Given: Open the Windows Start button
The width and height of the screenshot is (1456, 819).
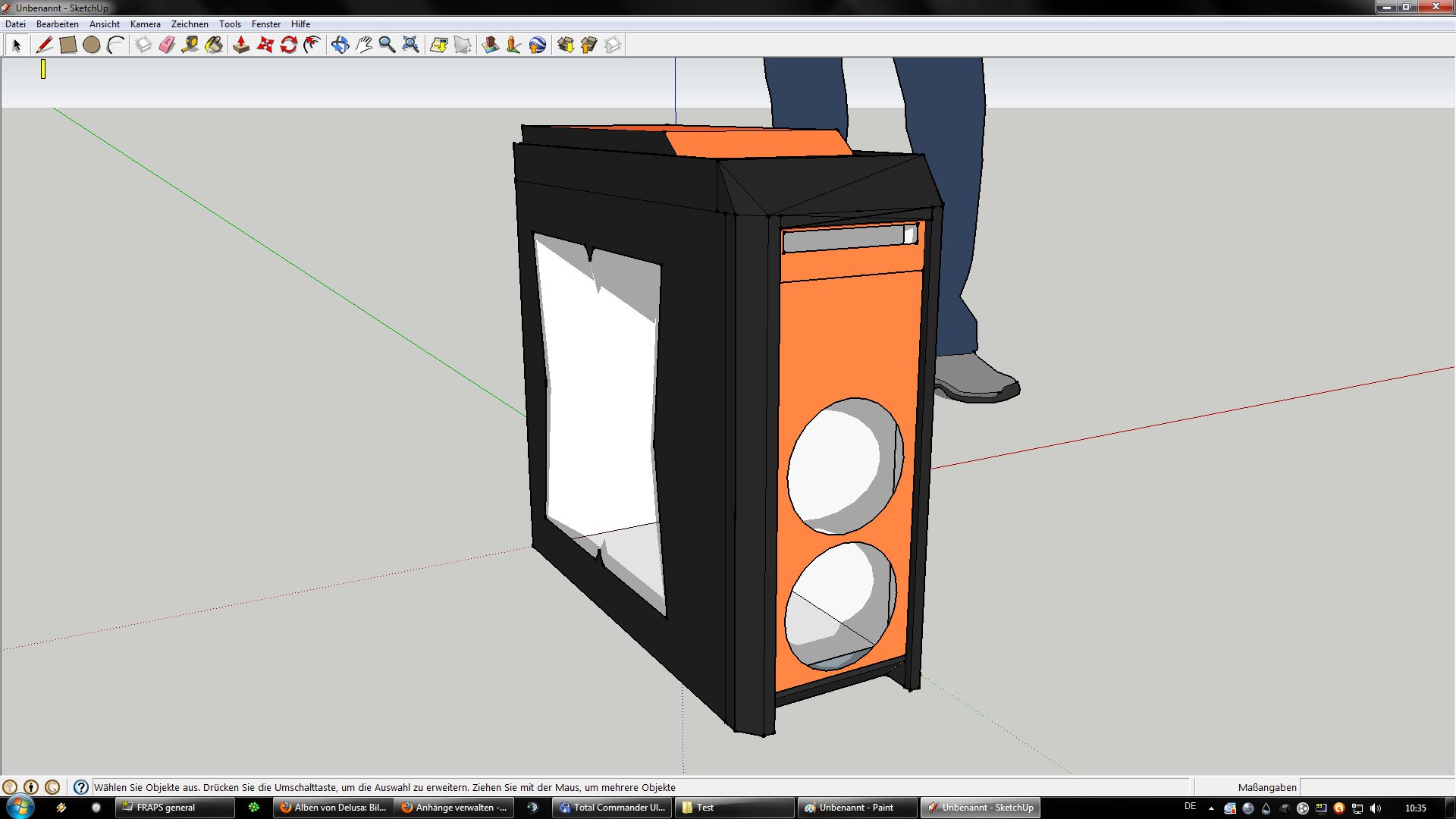Looking at the screenshot, I should click(x=20, y=807).
